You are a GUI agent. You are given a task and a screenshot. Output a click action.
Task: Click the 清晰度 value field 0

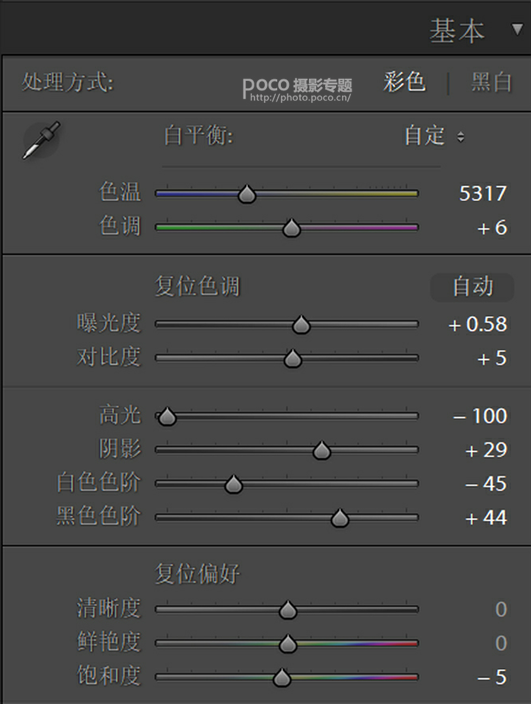[501, 610]
